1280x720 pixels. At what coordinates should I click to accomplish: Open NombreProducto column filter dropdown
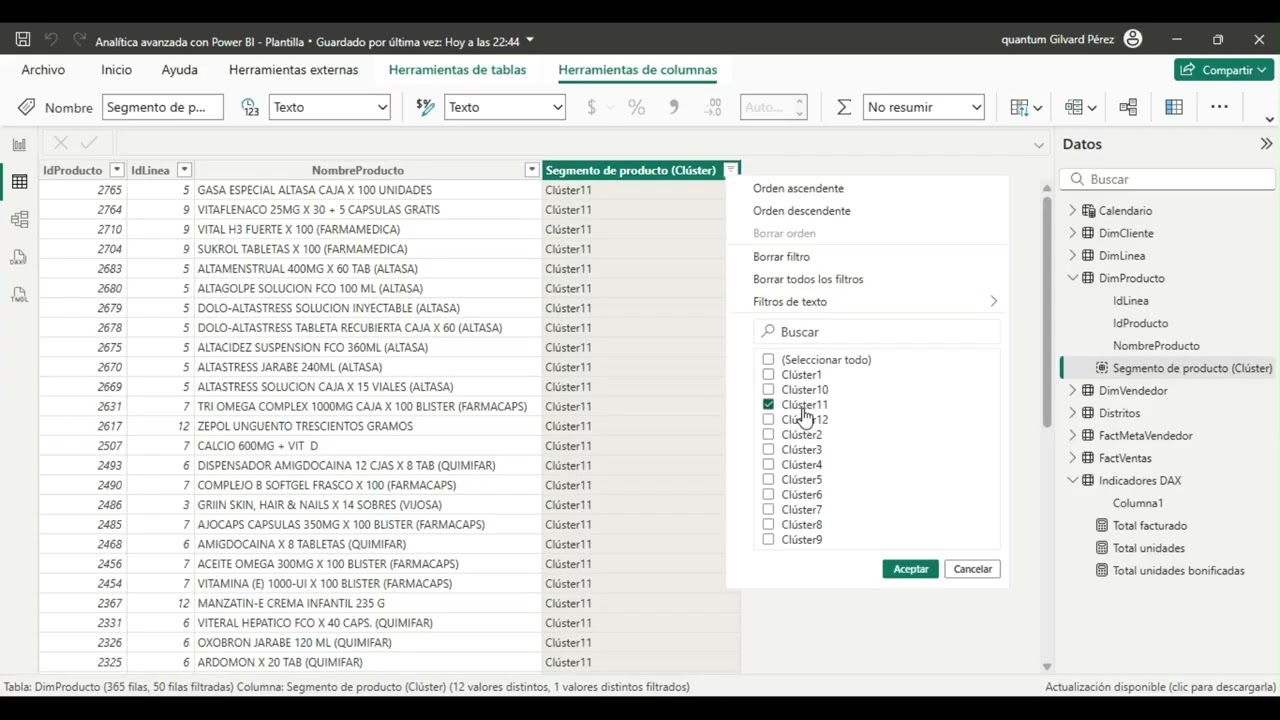[532, 170]
